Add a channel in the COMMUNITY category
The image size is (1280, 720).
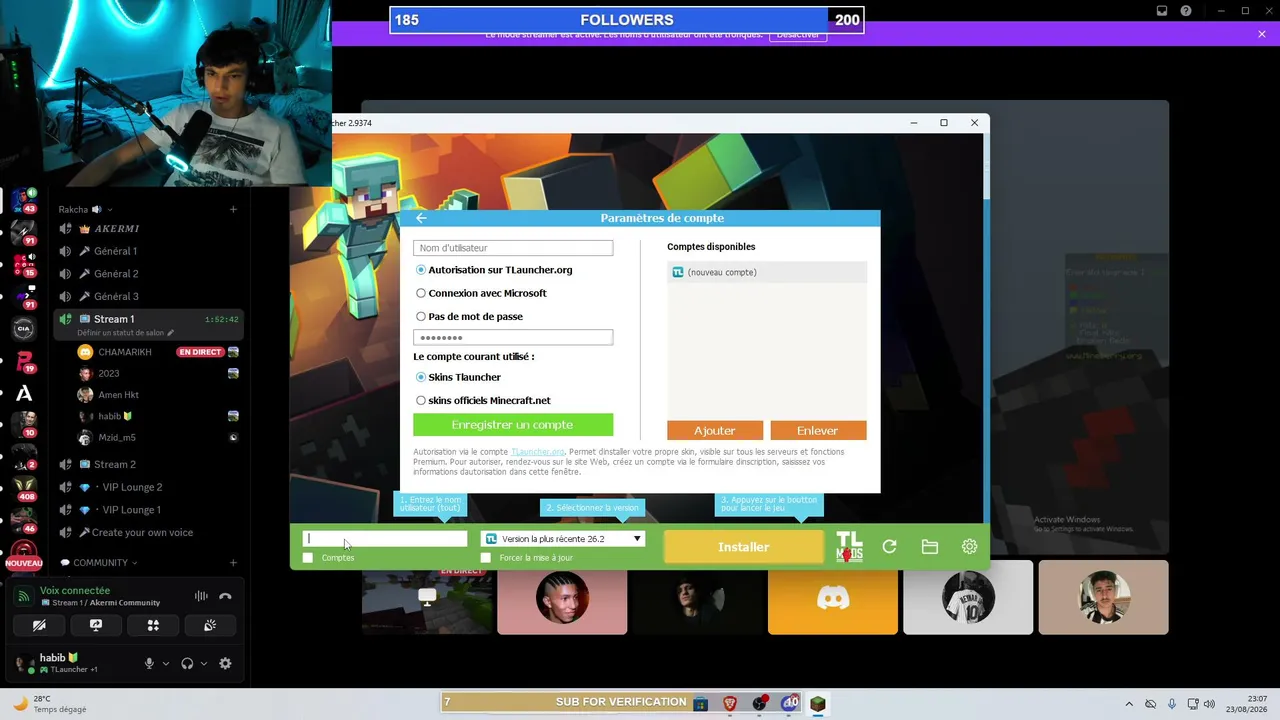pyautogui.click(x=233, y=562)
